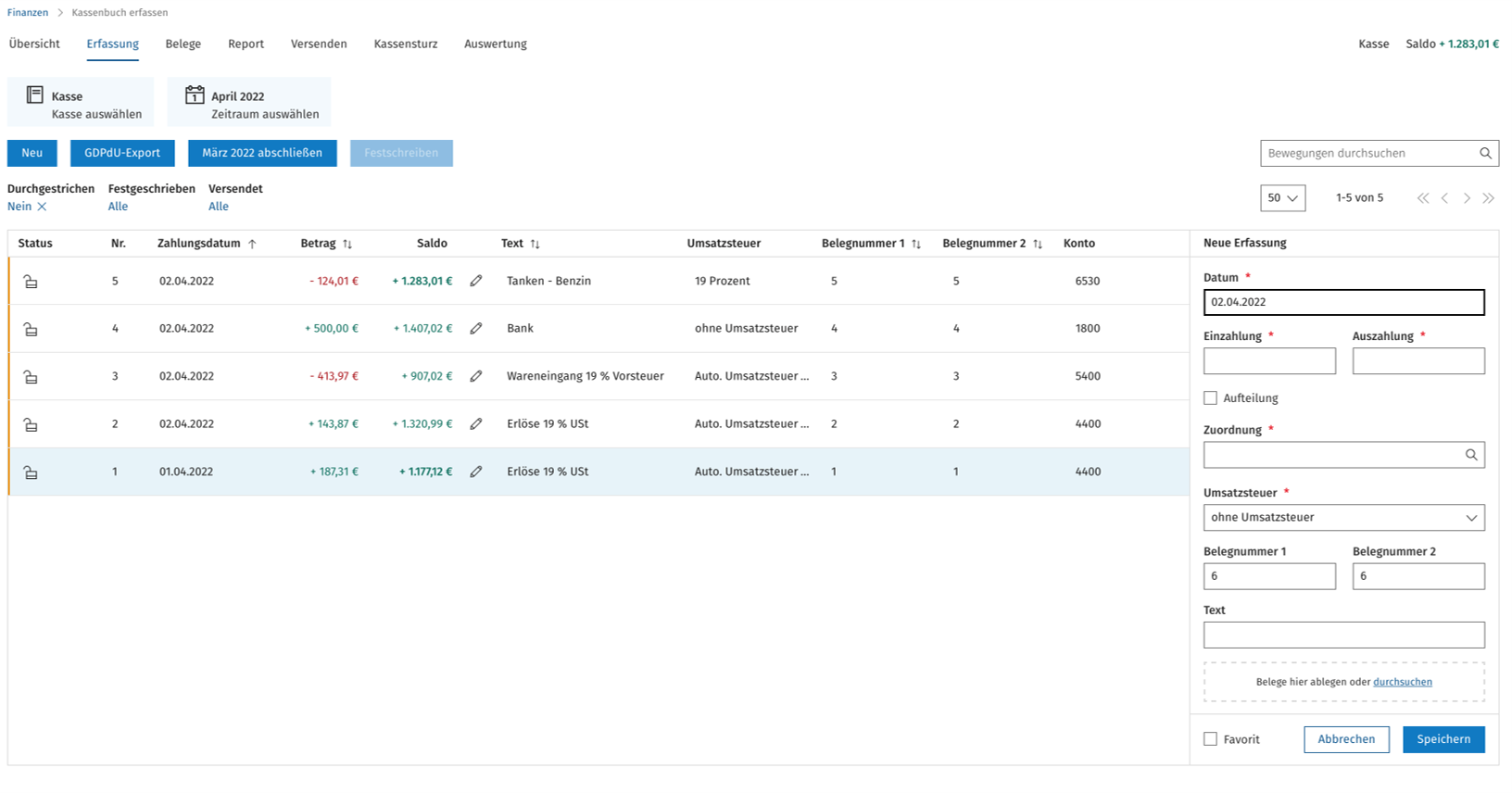The image size is (1512, 793).
Task: Click the pencil edit icon for Tanken - Benzin
Action: [475, 281]
